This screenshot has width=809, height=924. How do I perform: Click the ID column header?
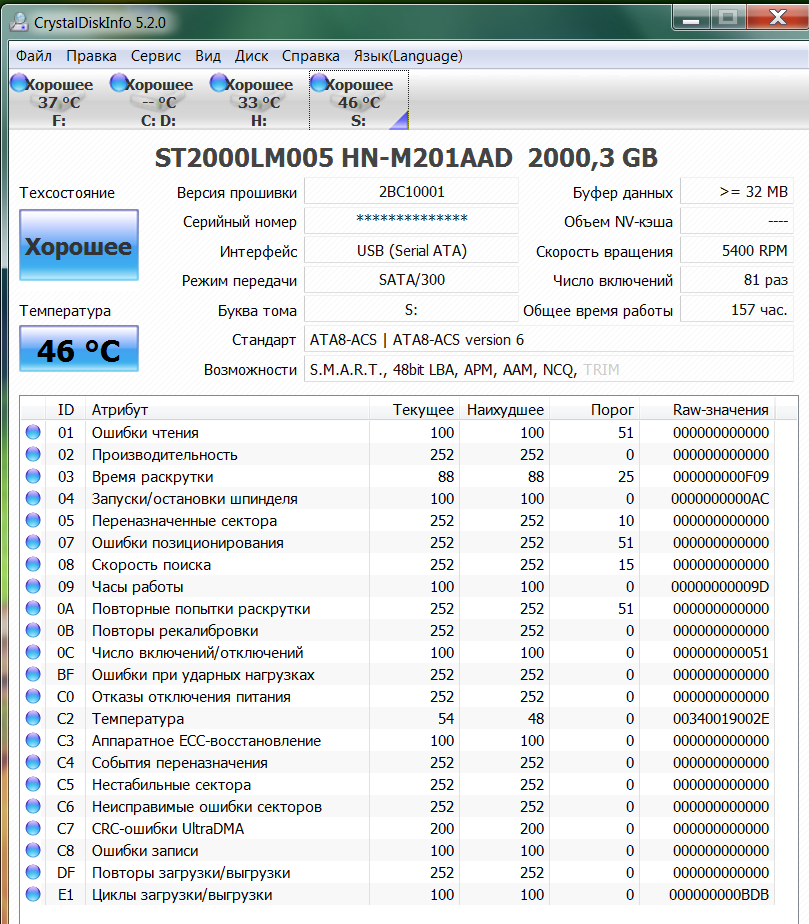pos(66,410)
